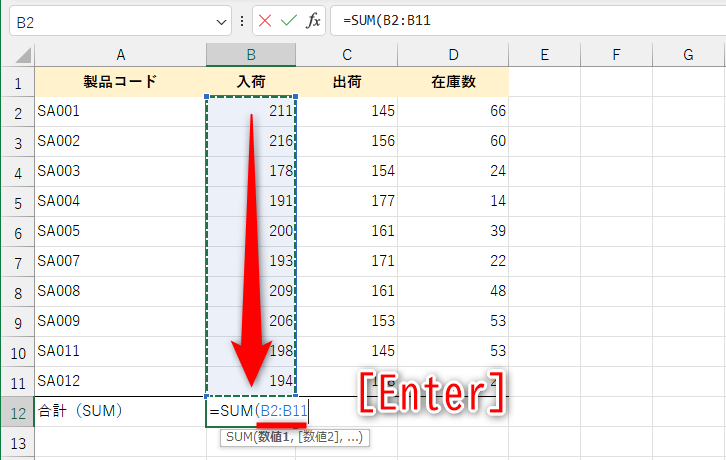Select 在庫数 value 14 in SA004 row
This screenshot has width=726, height=460.
pos(453,201)
